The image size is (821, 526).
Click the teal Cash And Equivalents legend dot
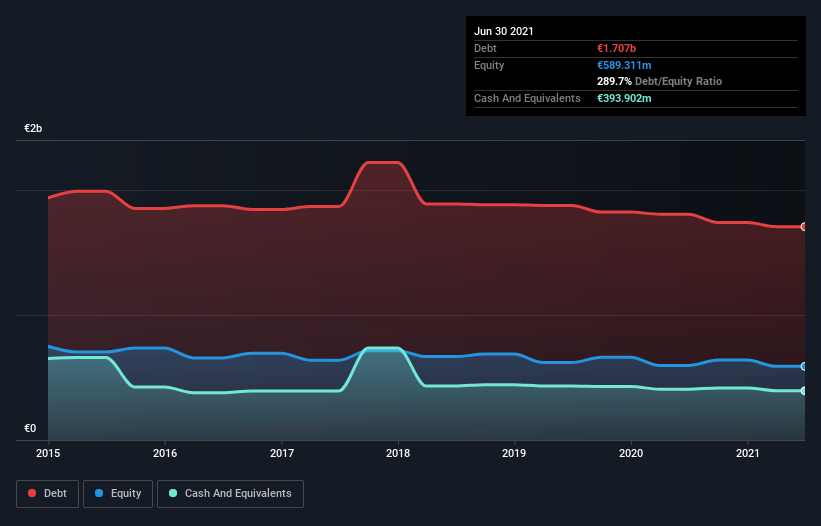pos(173,493)
